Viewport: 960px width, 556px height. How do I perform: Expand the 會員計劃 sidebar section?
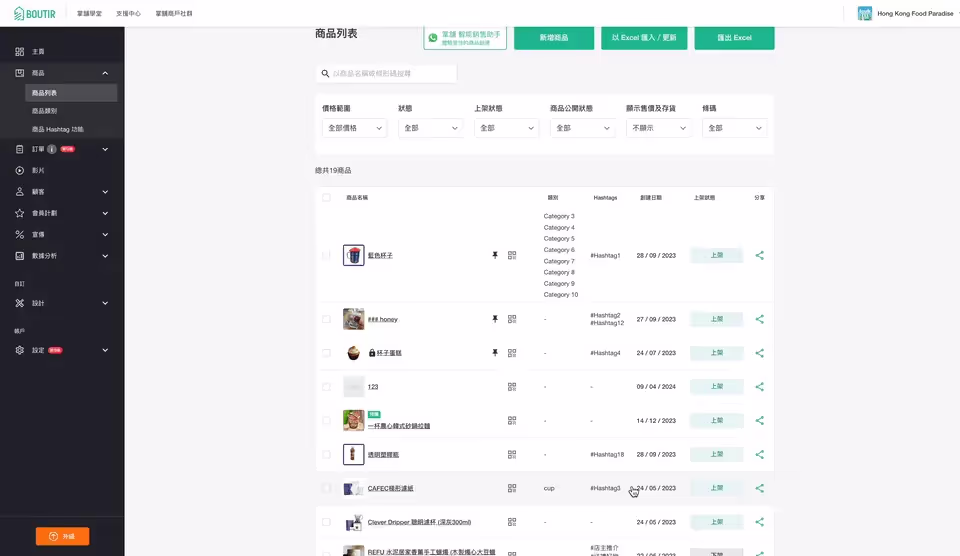point(105,213)
